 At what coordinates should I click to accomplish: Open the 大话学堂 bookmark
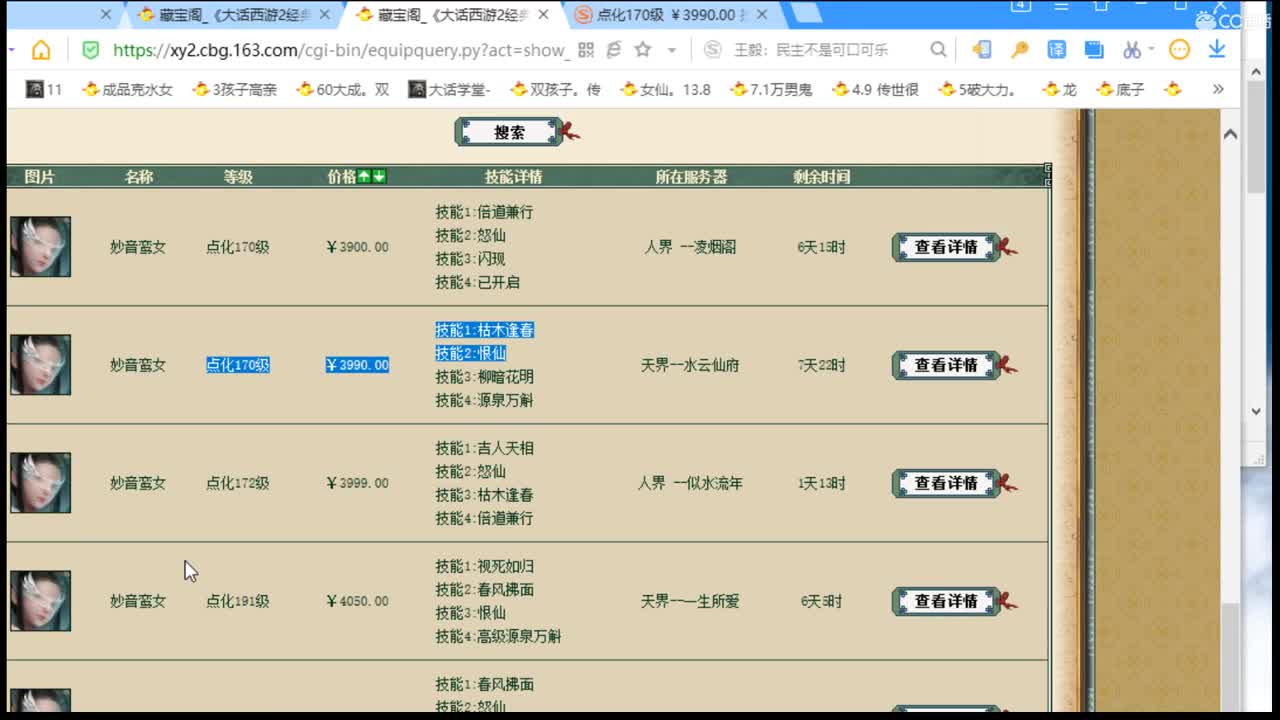pyautogui.click(x=449, y=89)
